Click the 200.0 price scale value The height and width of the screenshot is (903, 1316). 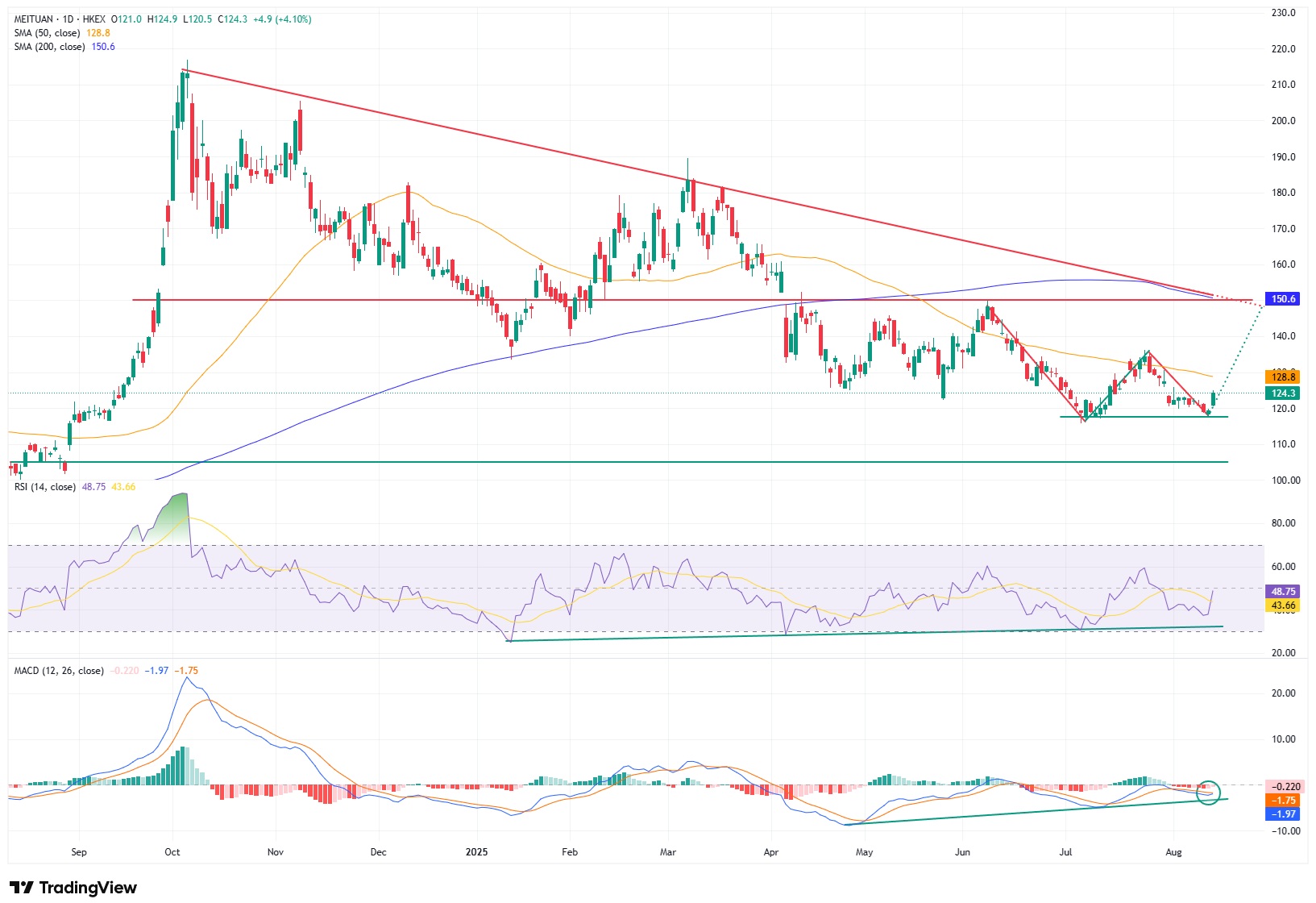tap(1283, 121)
